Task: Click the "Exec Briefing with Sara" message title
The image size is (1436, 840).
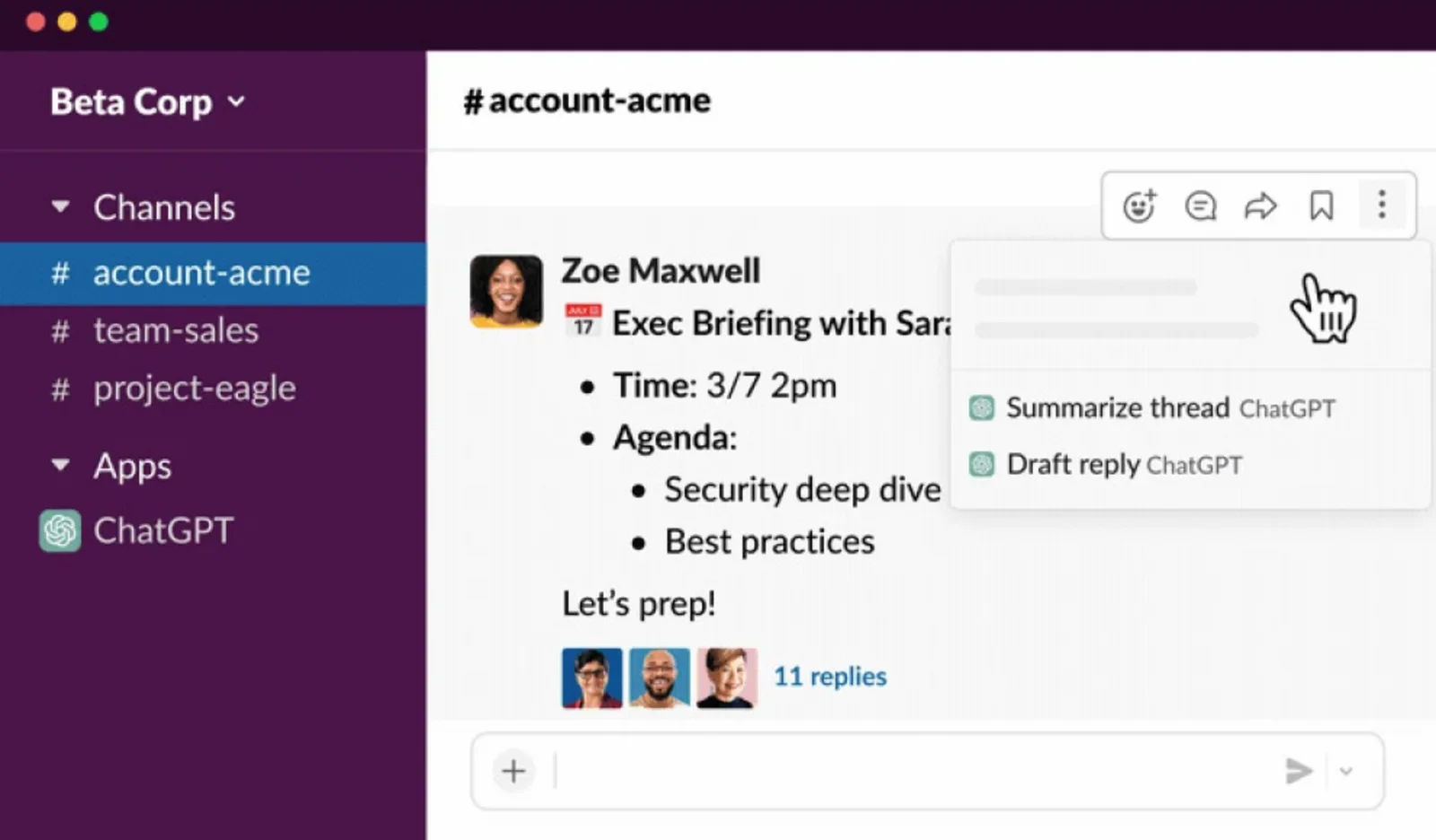Action: coord(783,322)
